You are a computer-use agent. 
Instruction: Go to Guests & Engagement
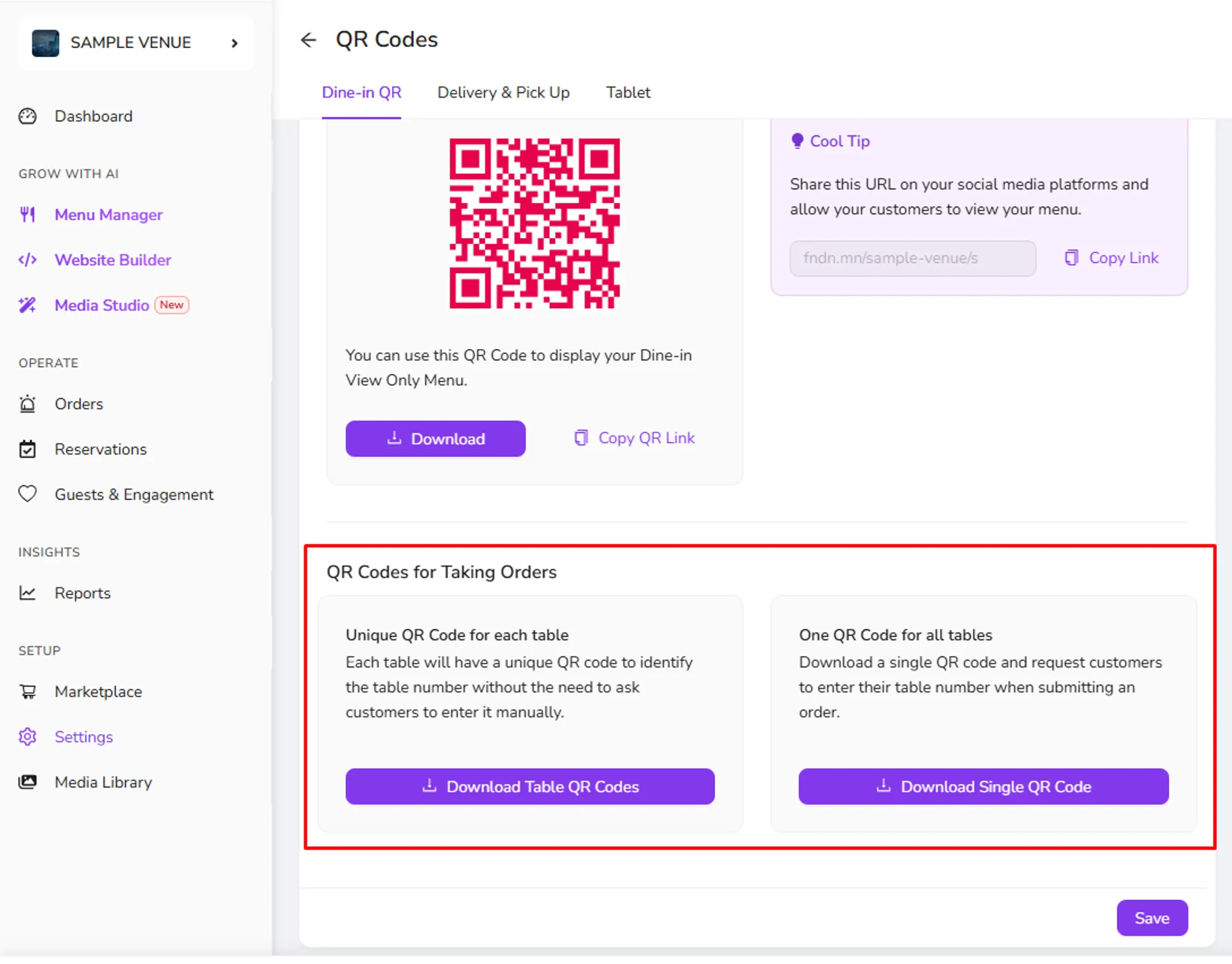point(133,494)
